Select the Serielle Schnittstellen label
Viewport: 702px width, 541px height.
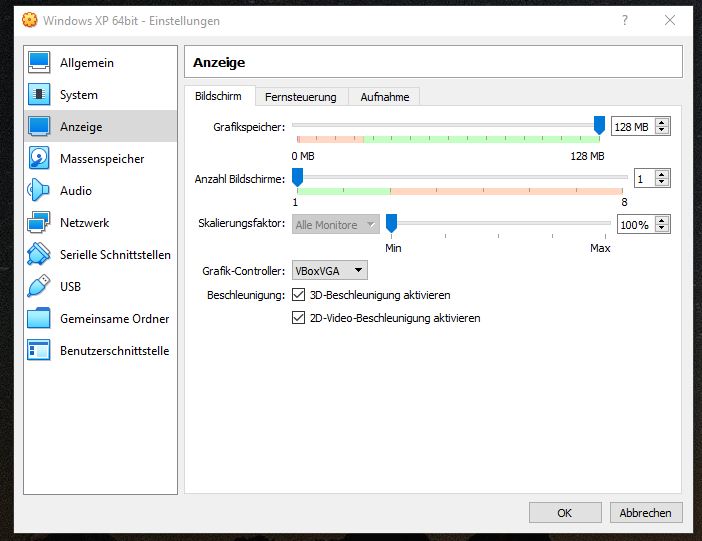(x=115, y=255)
